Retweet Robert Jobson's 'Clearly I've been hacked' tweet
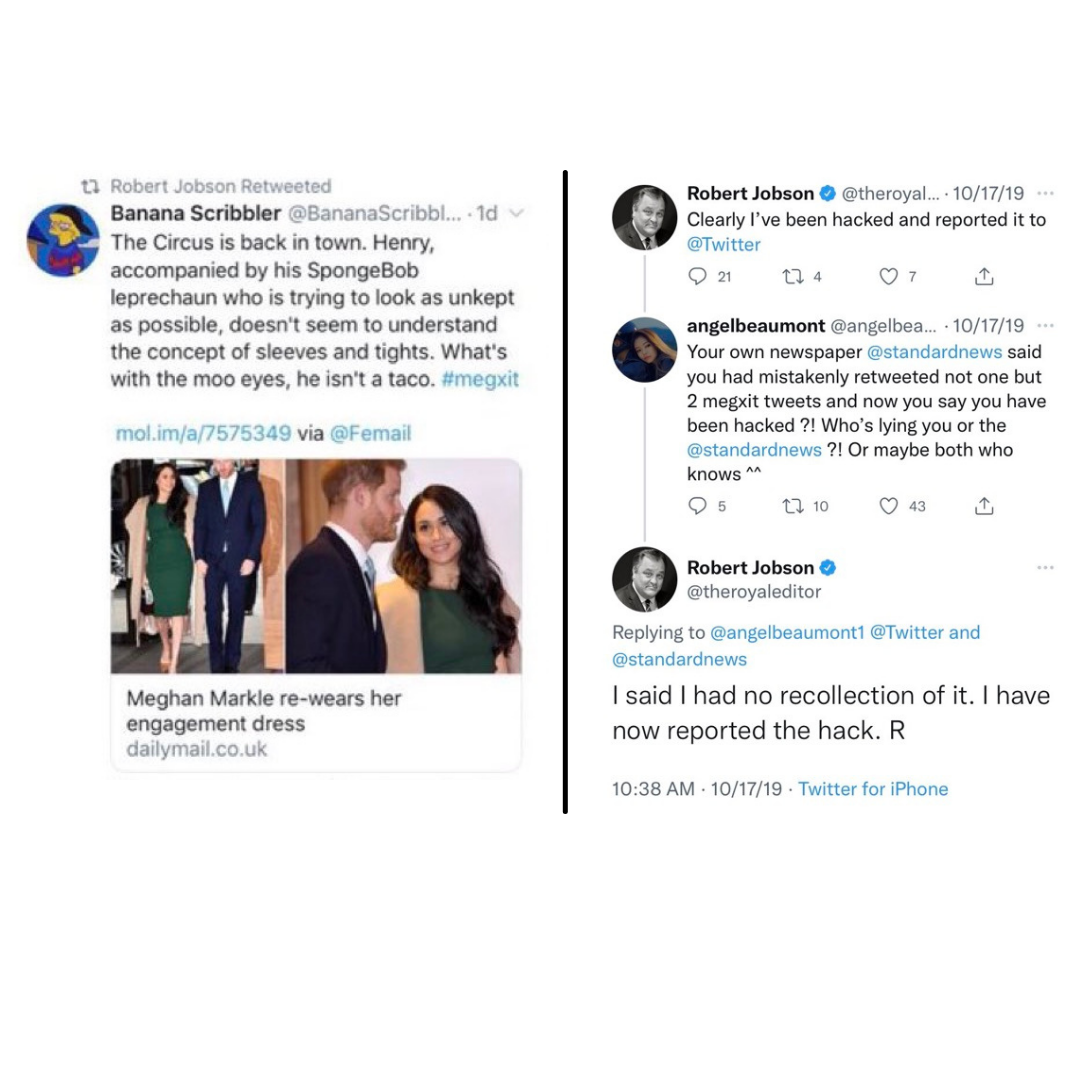 [x=792, y=277]
